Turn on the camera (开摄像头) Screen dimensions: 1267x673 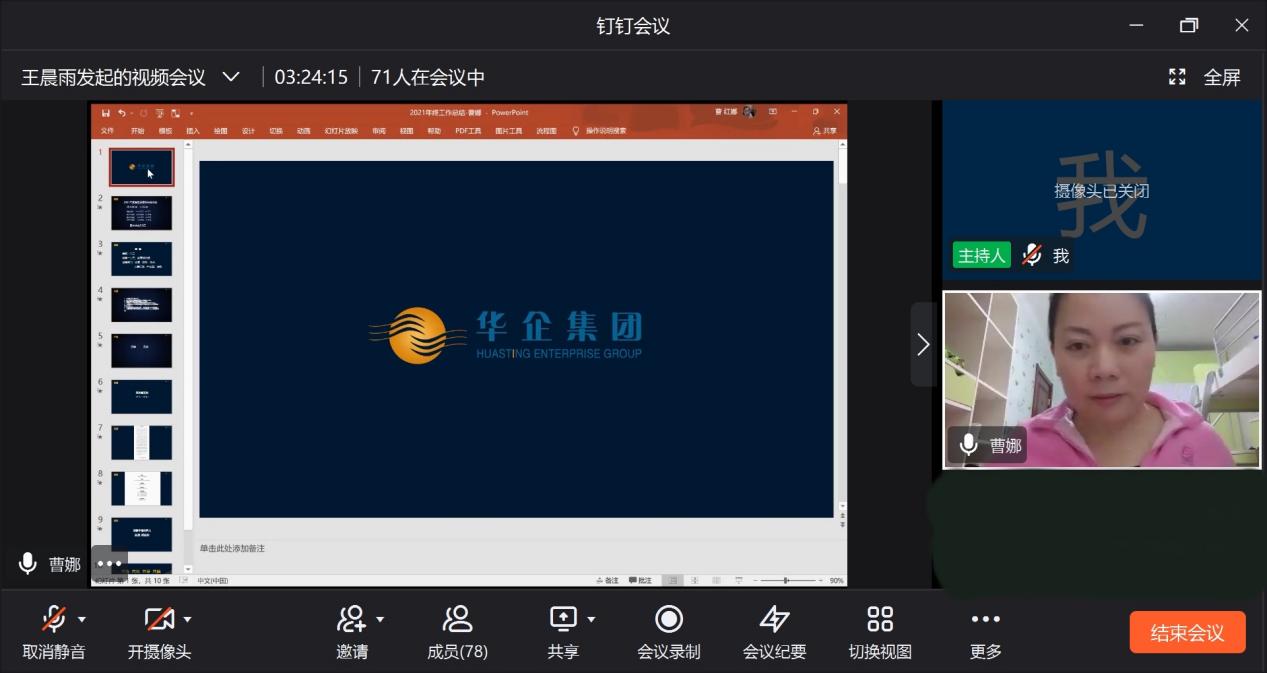point(158,620)
